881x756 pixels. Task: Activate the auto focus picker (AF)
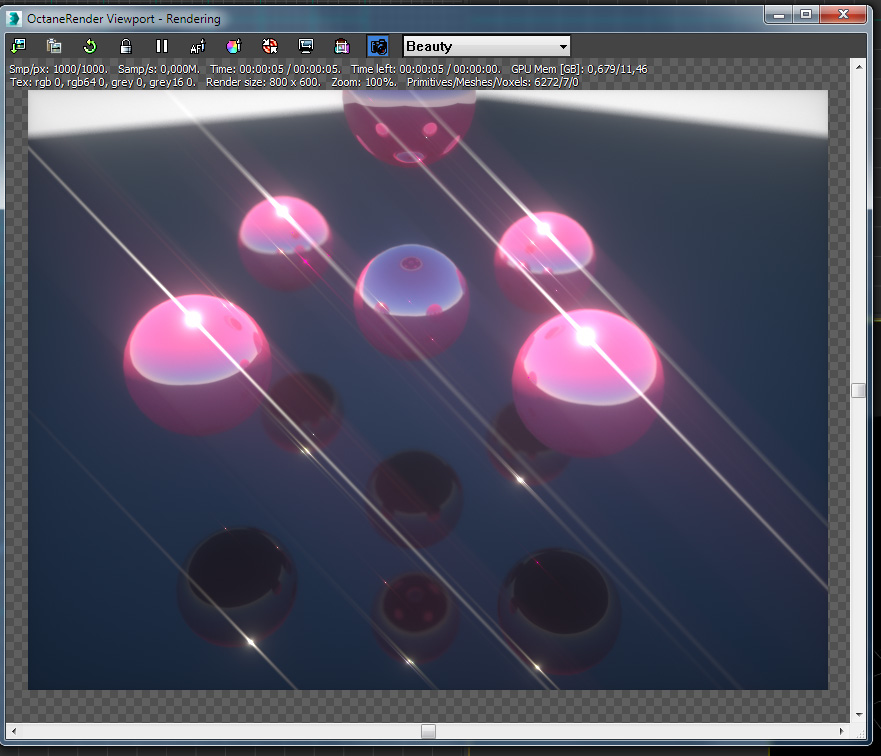(198, 46)
